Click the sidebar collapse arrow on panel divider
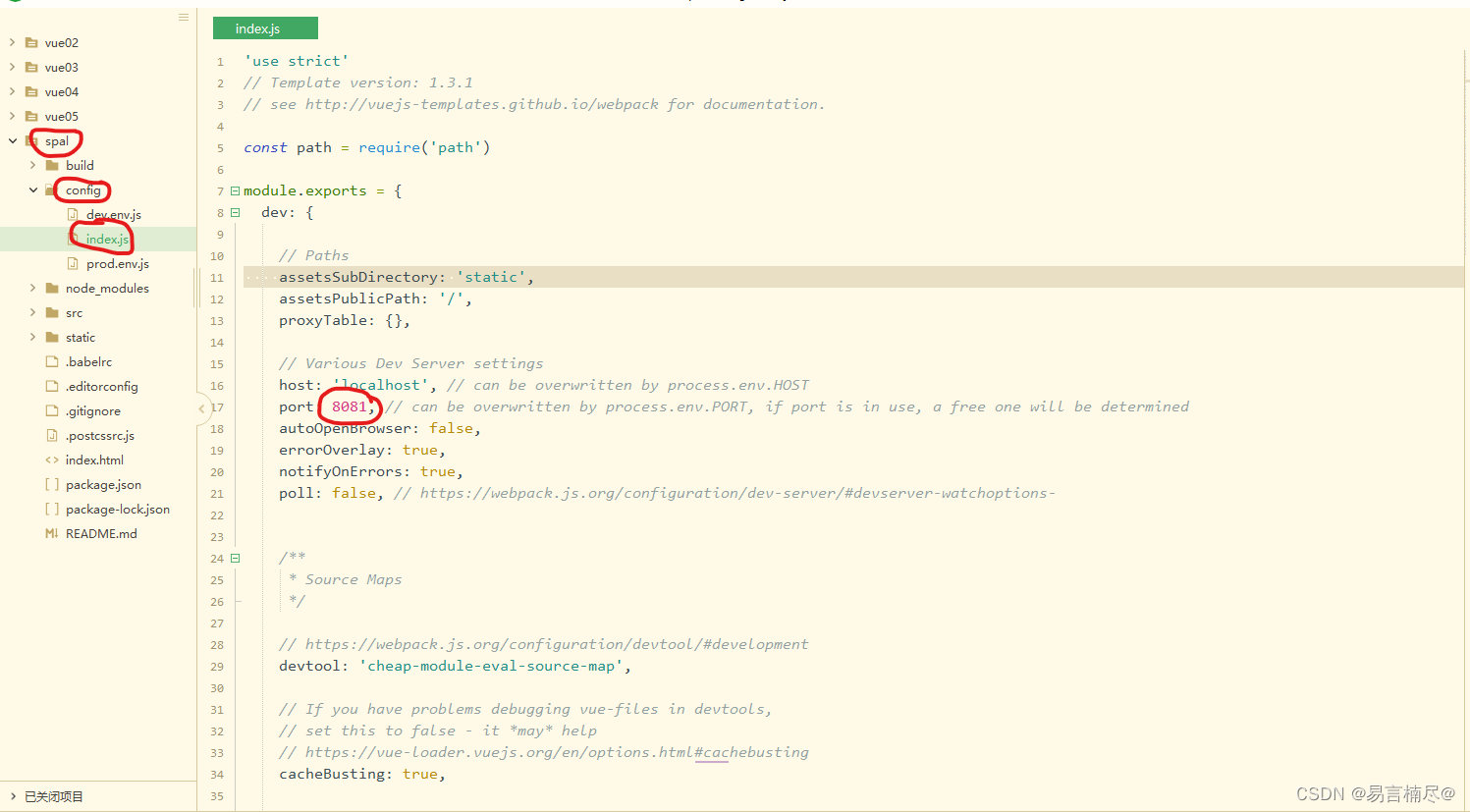1470x812 pixels. (201, 406)
